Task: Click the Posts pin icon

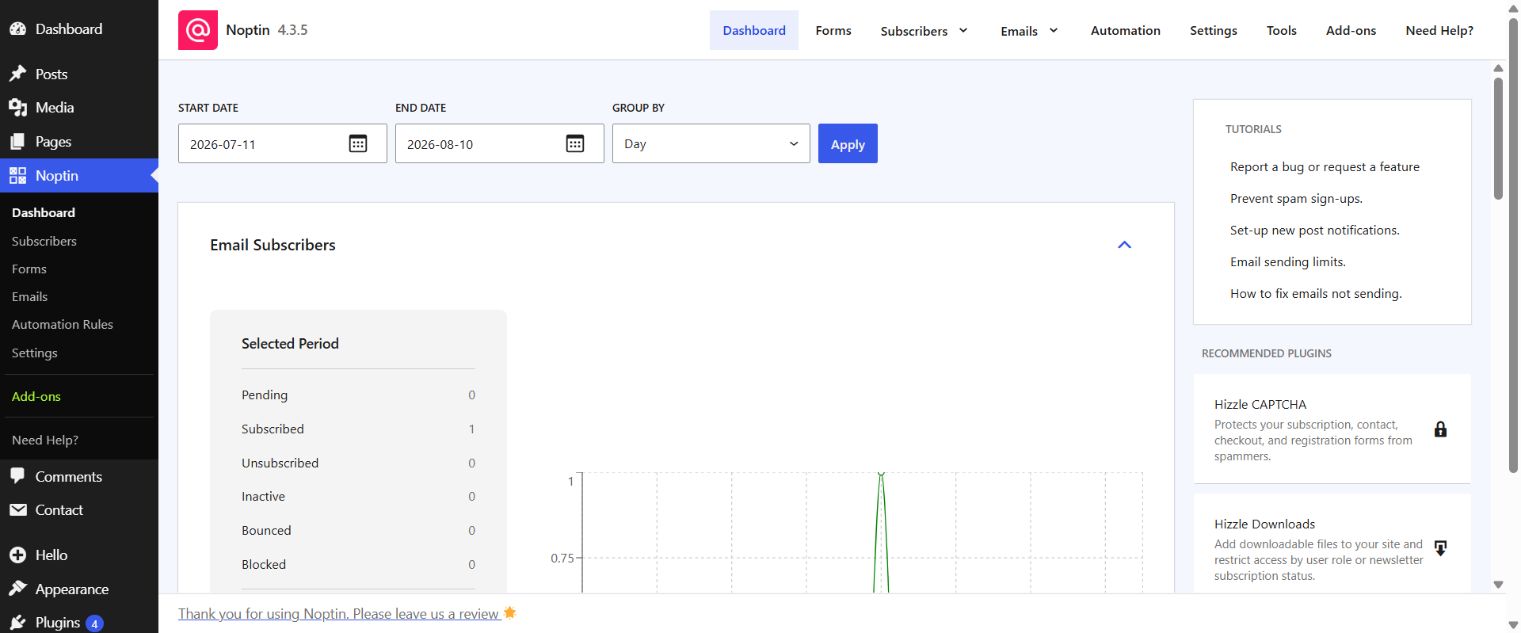Action: (18, 74)
